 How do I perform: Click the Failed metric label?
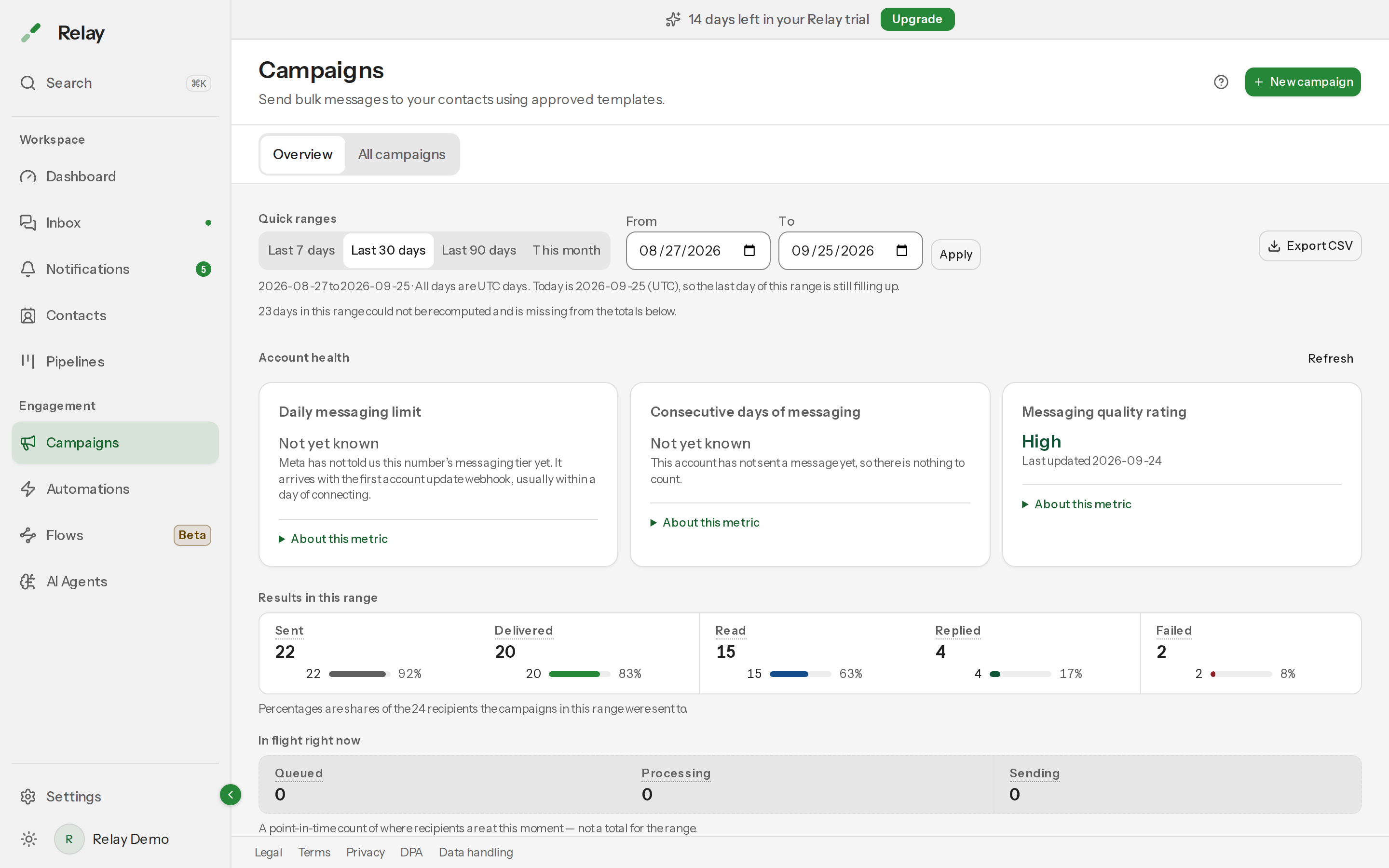(1174, 630)
